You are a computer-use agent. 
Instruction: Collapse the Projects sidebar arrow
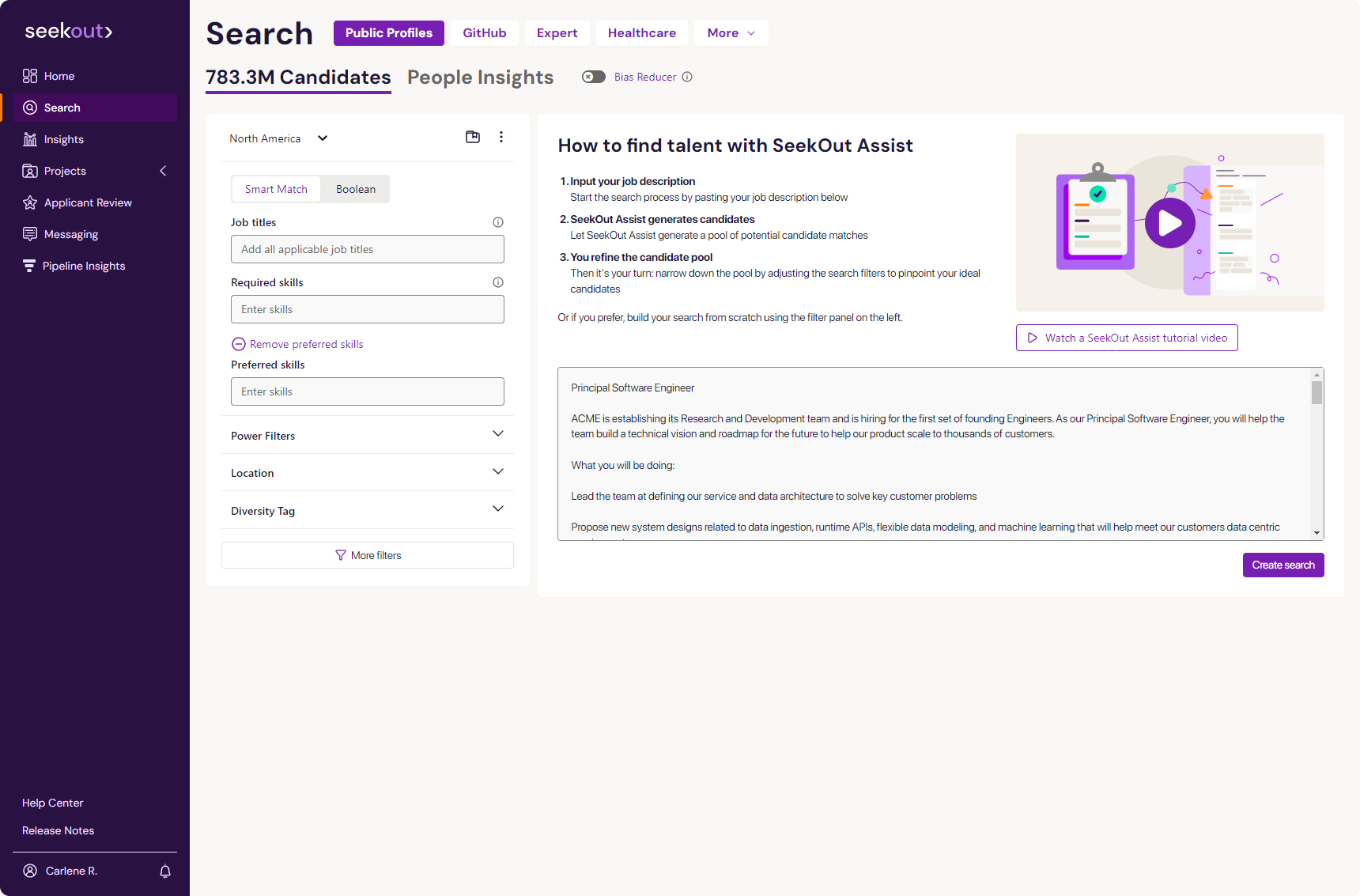[x=163, y=171]
